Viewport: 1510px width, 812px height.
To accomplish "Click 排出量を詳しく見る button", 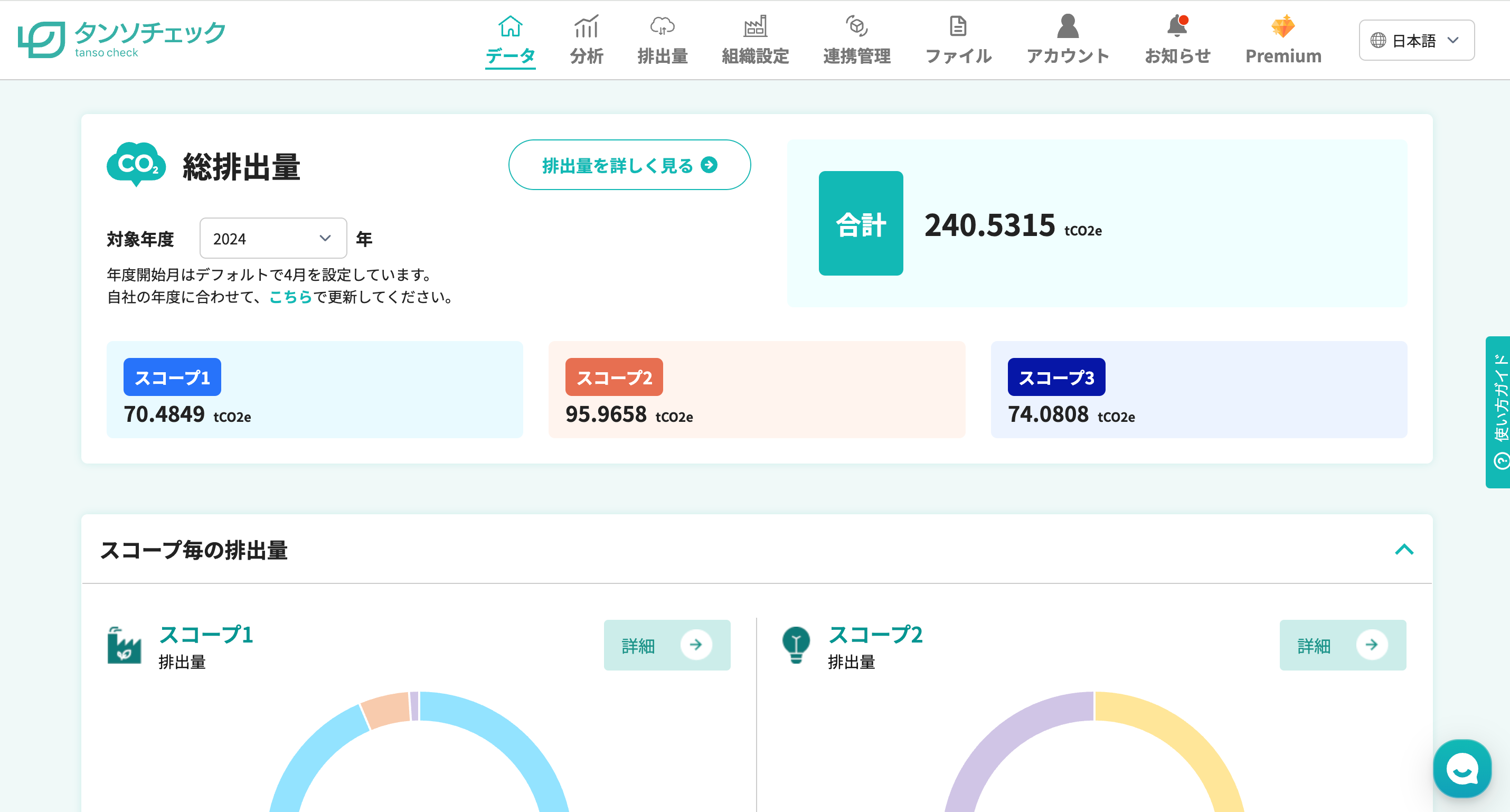I will coord(629,165).
